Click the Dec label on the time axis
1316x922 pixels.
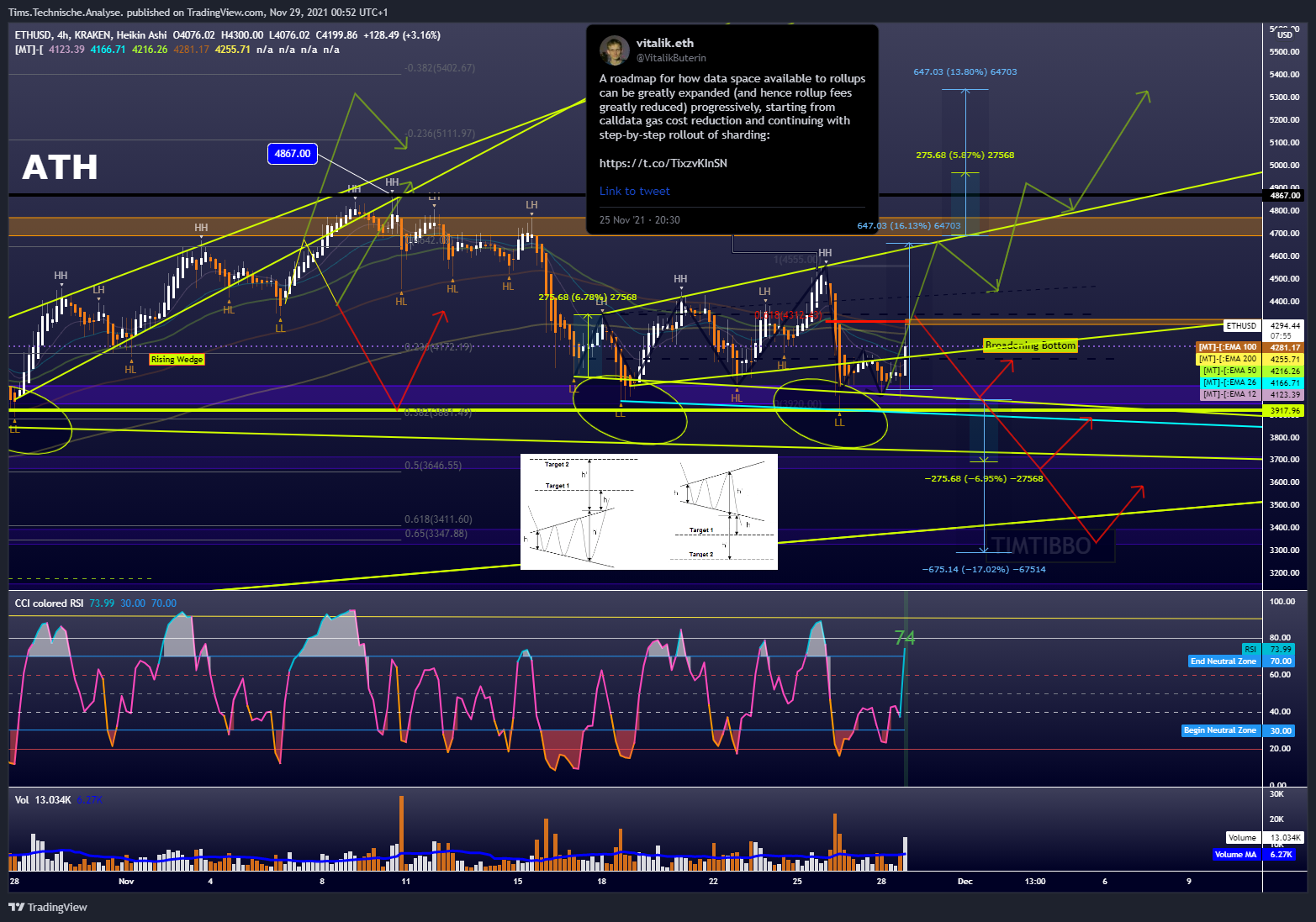[965, 882]
